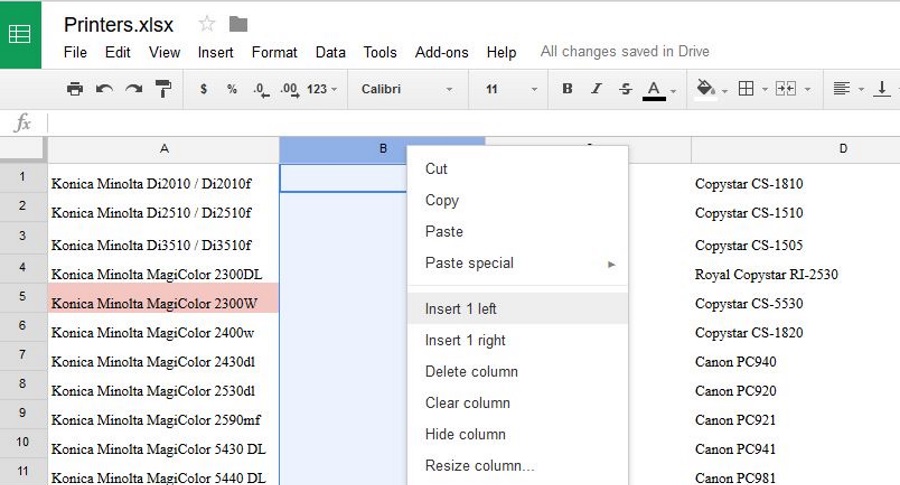Choose Copy from context menu
The height and width of the screenshot is (485, 900).
click(x=518, y=200)
